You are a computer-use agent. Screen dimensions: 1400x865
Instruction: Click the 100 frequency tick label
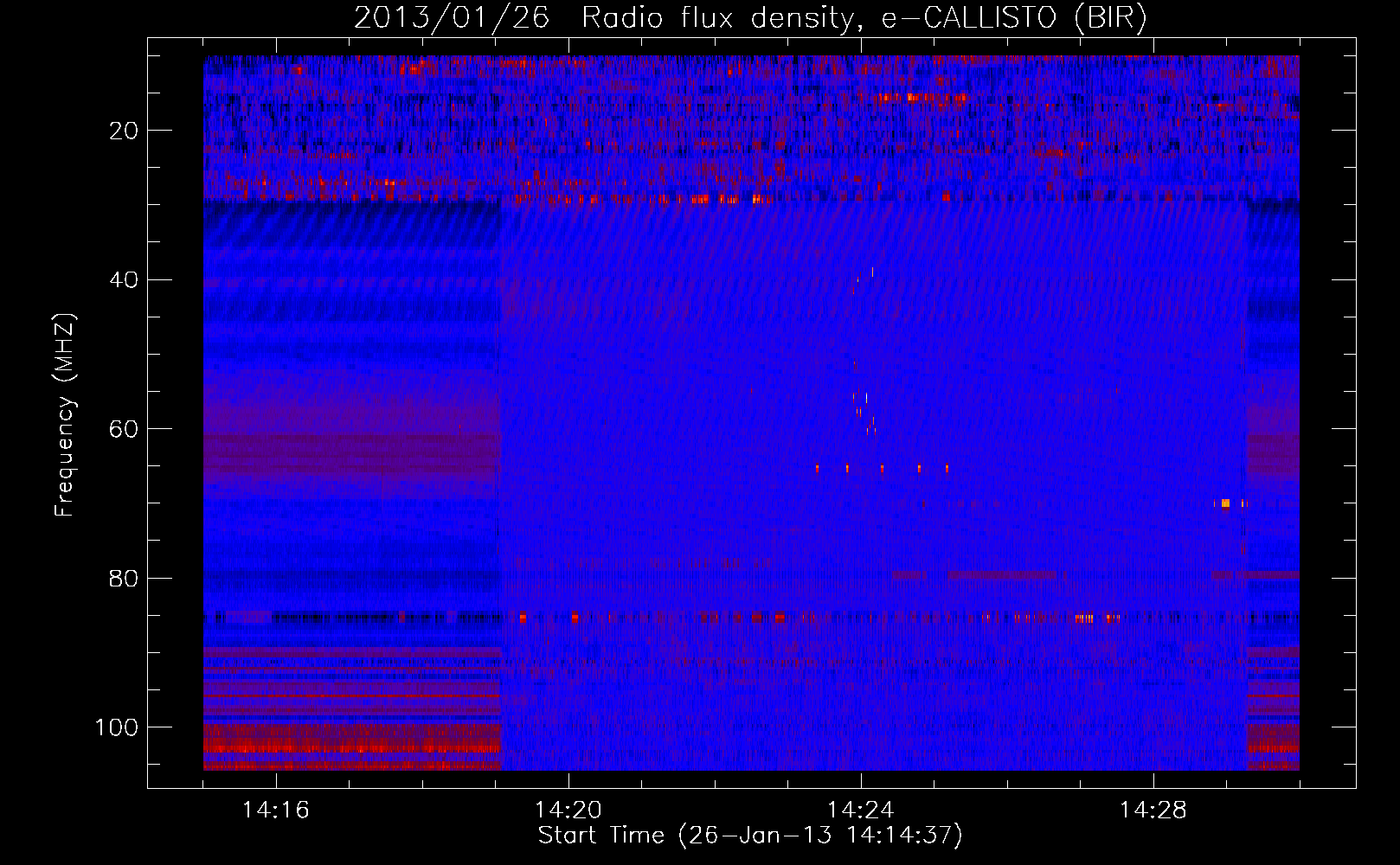coord(117,727)
